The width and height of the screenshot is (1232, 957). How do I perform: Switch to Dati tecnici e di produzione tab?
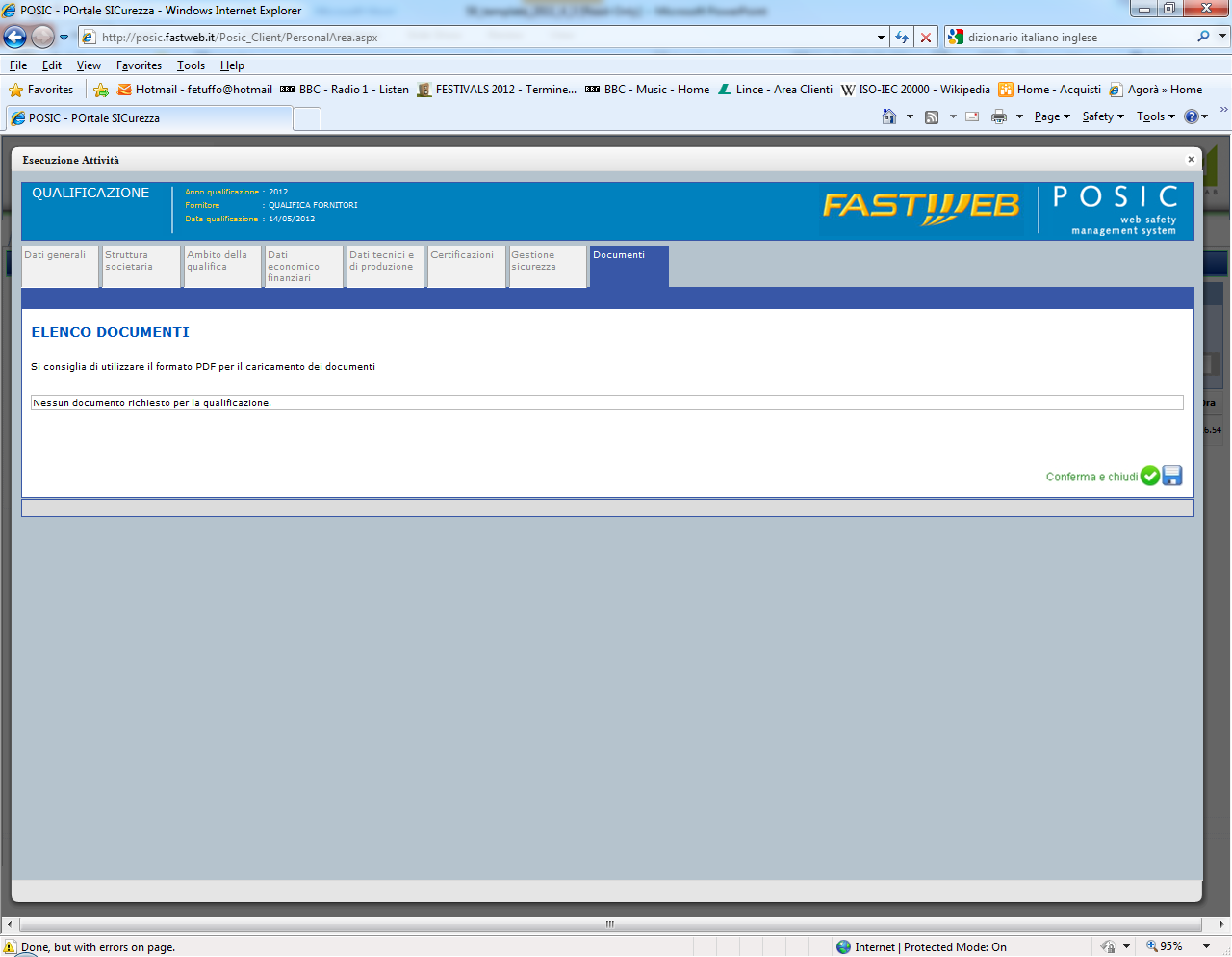tap(385, 267)
